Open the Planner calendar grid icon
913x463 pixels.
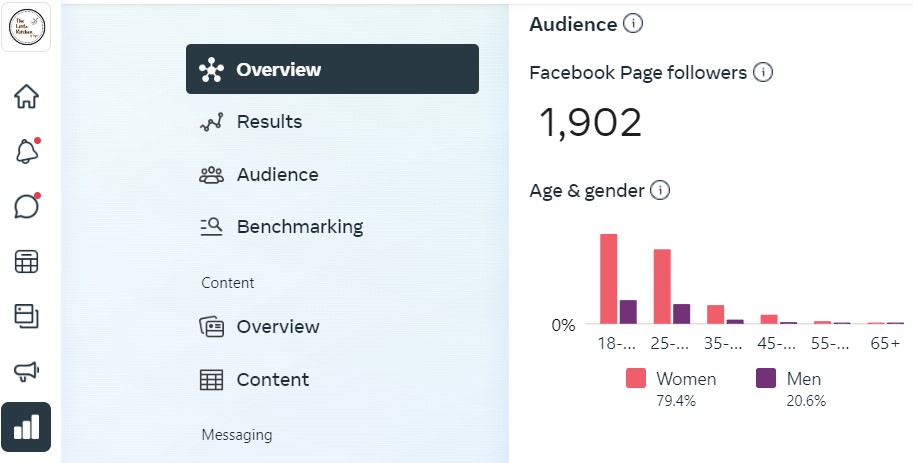coord(27,262)
